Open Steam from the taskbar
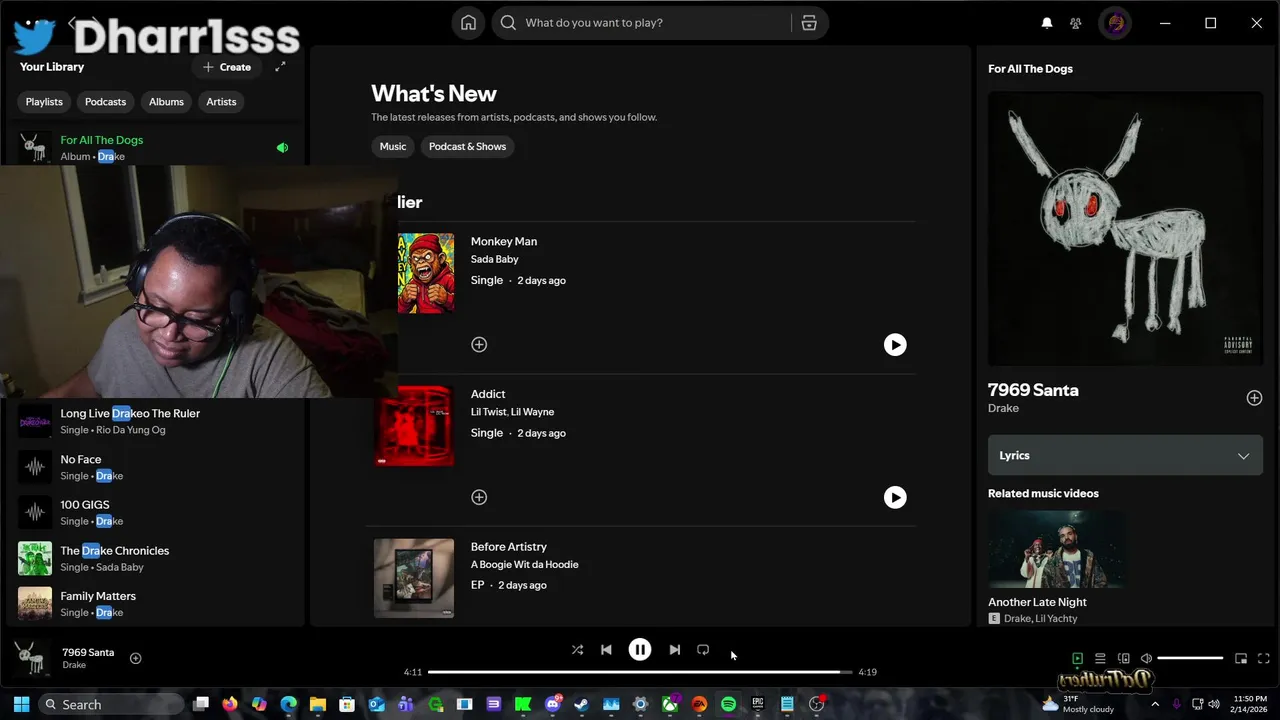Viewport: 1280px width, 720px height. coord(581,704)
